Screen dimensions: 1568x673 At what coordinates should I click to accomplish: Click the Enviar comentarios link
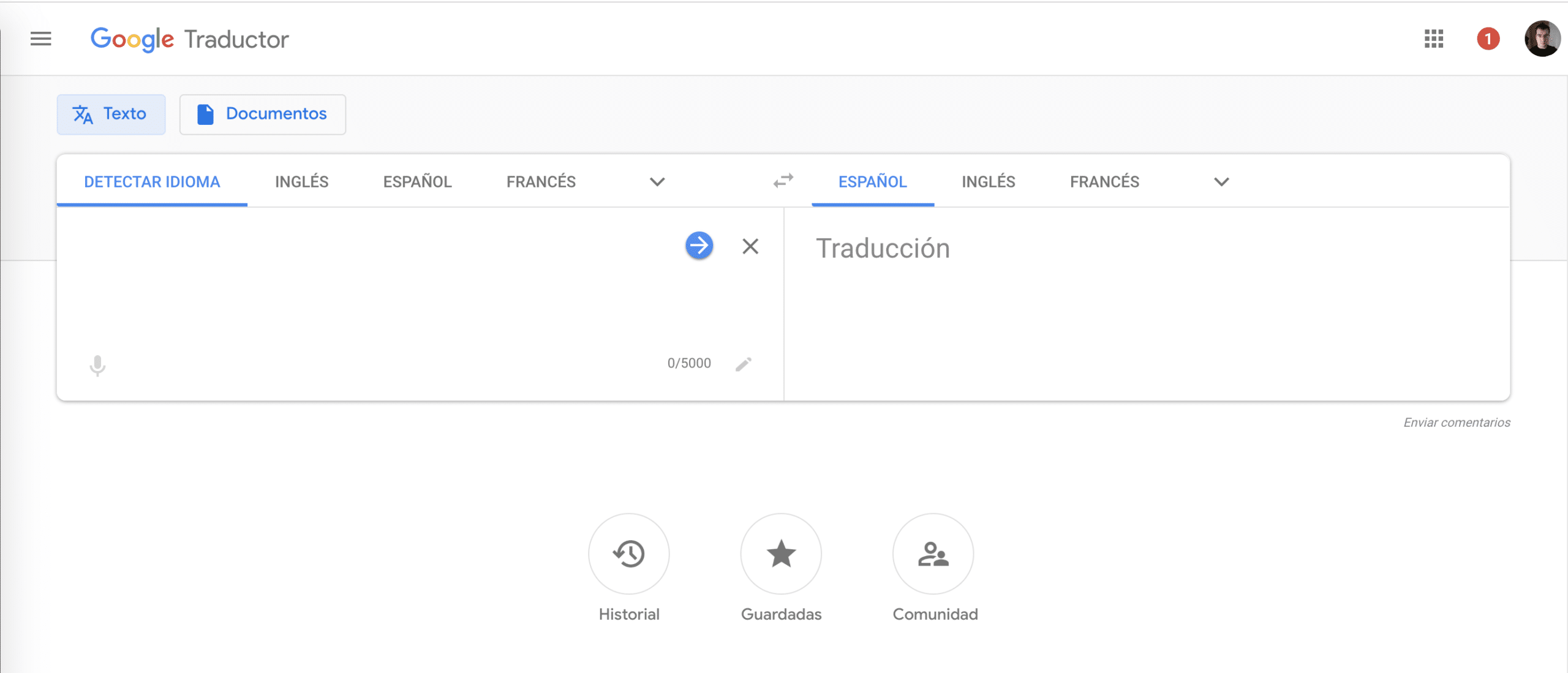click(1457, 423)
